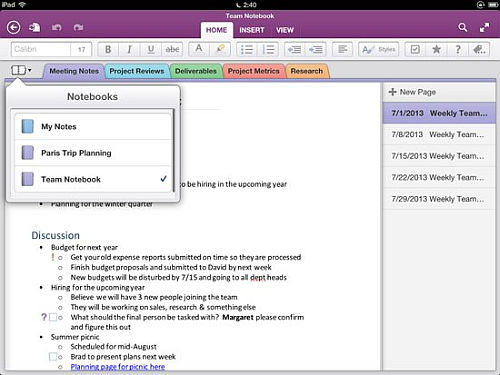
Task: Open the 7/22/2013 Weekly Team page
Action: click(x=439, y=177)
